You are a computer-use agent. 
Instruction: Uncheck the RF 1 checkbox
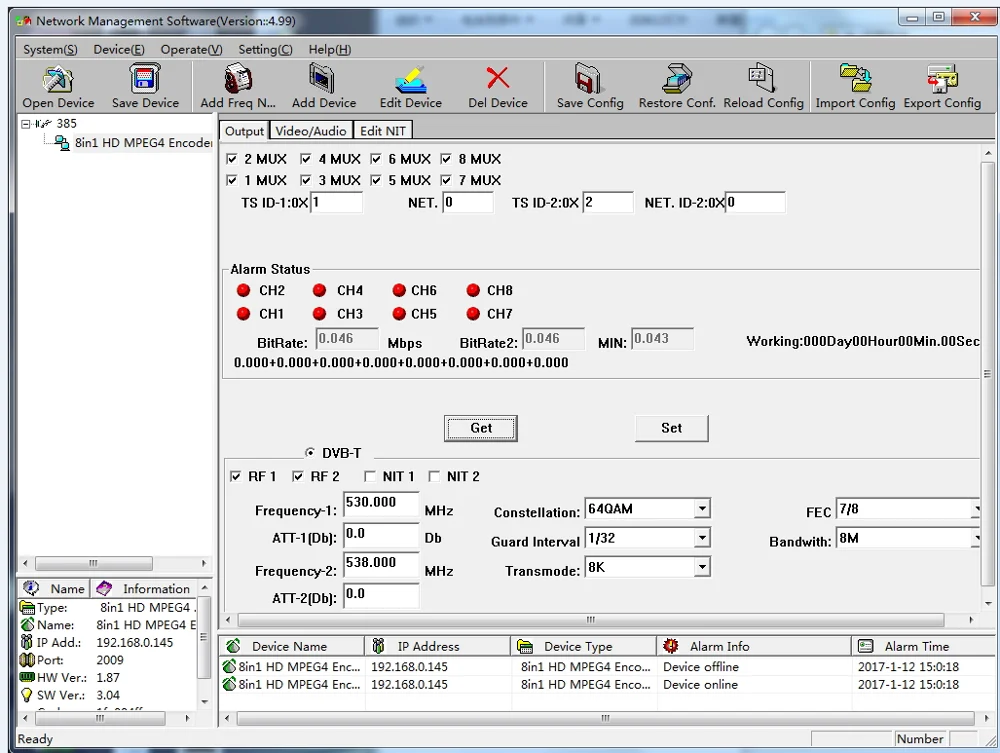pos(235,476)
